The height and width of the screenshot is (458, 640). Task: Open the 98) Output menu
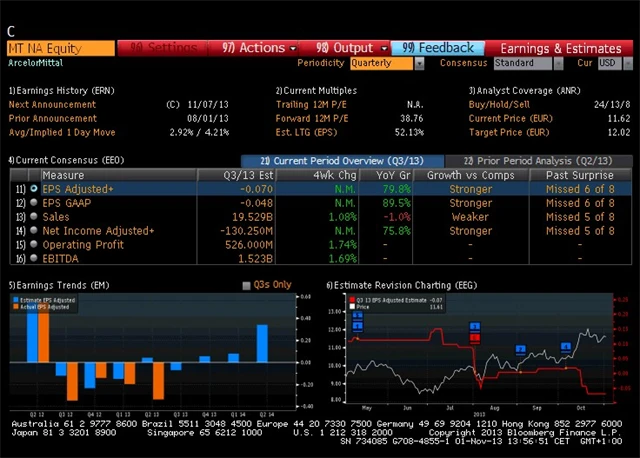tap(345, 48)
